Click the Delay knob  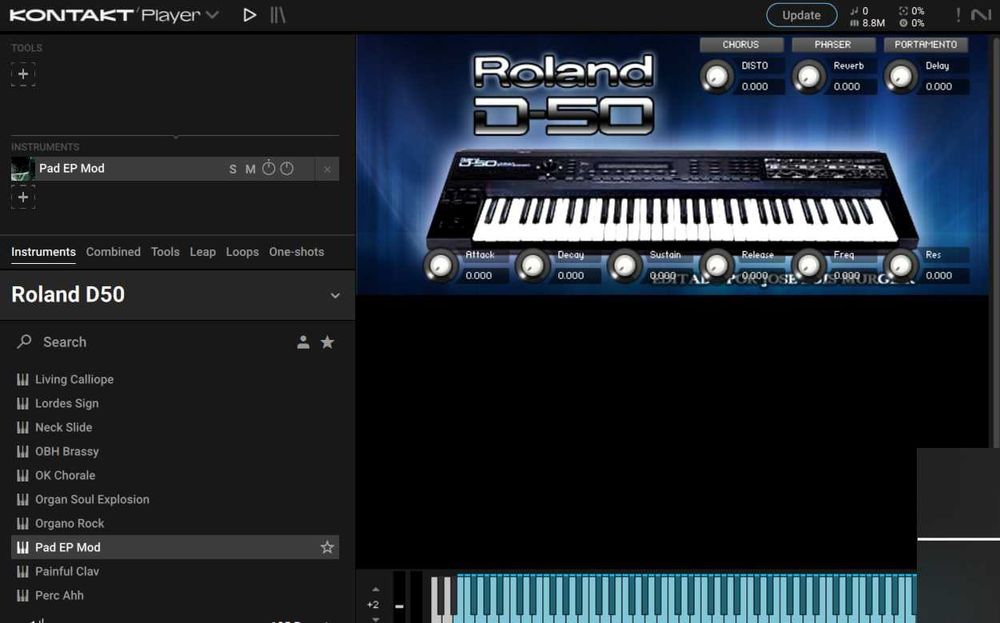901,77
